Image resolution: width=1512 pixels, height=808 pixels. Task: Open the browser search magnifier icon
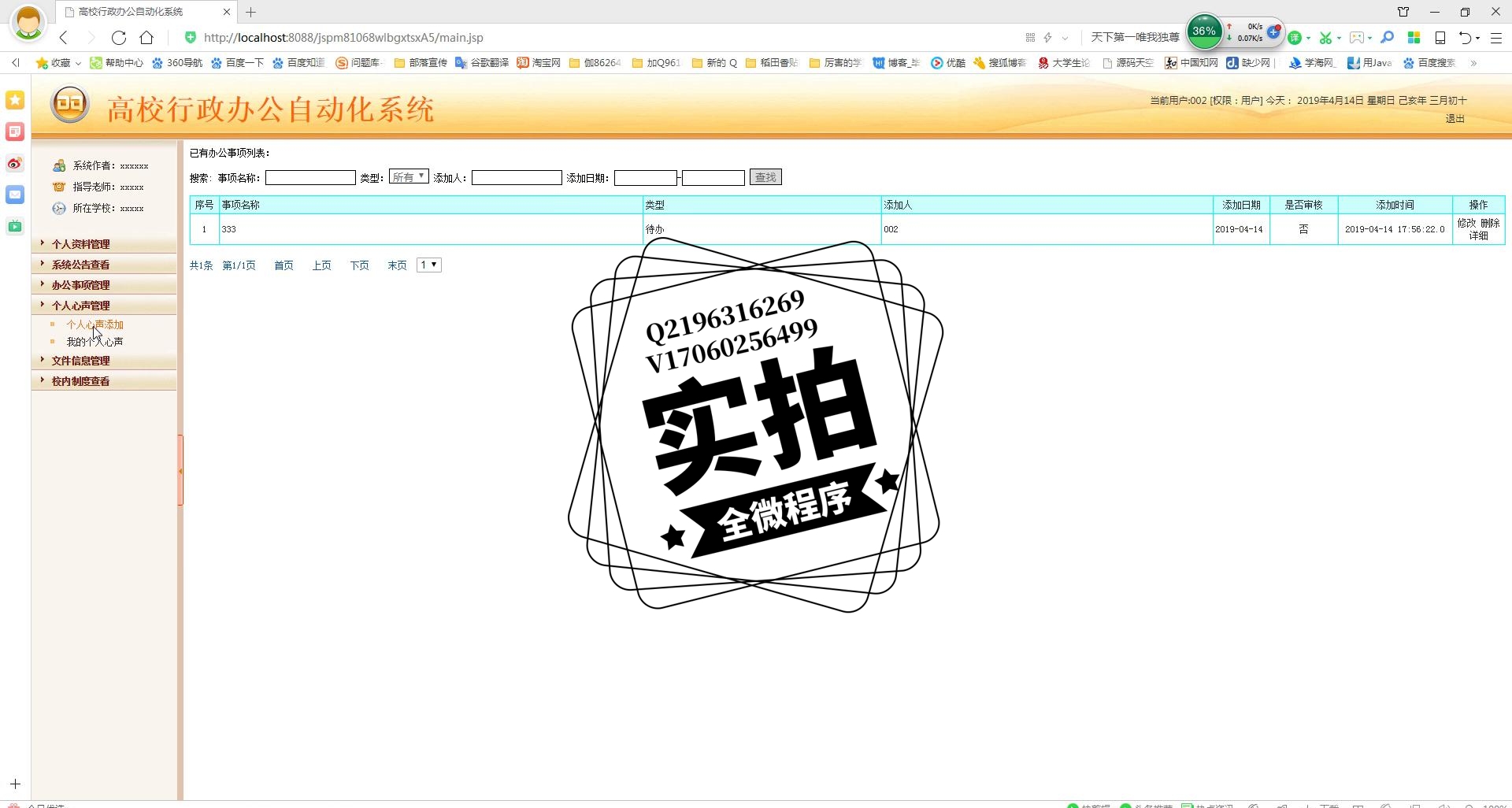1388,37
